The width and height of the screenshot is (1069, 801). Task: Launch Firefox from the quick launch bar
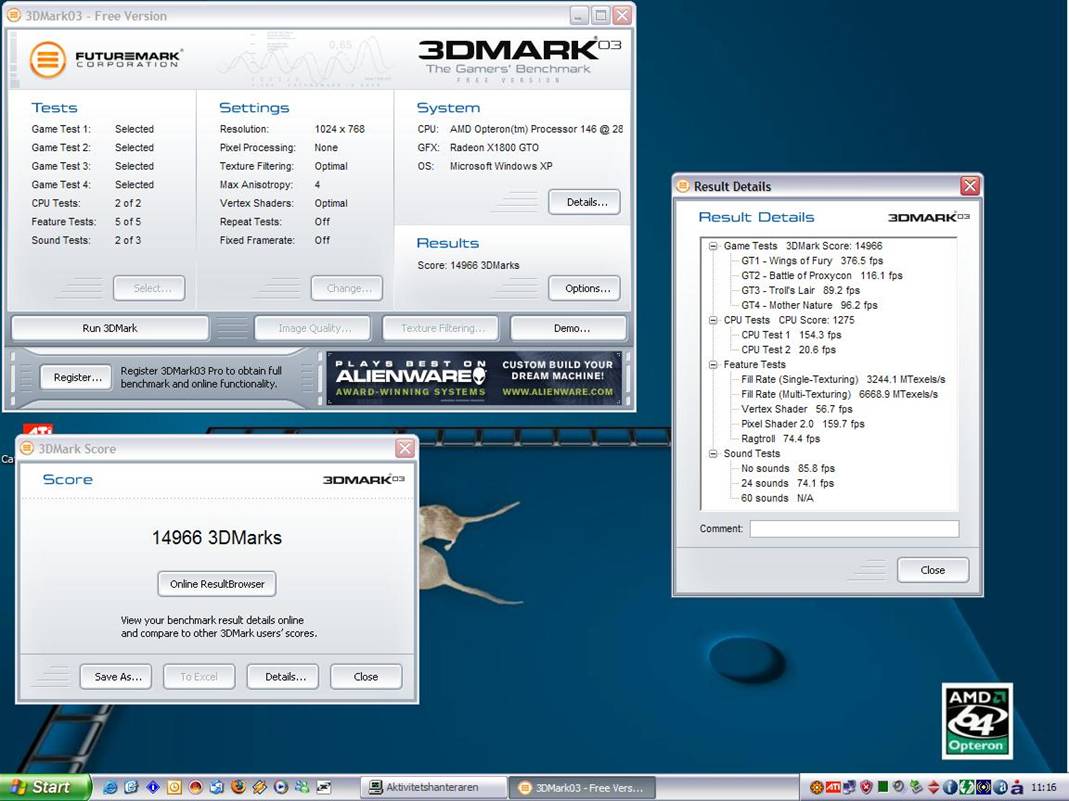pyautogui.click(x=239, y=787)
